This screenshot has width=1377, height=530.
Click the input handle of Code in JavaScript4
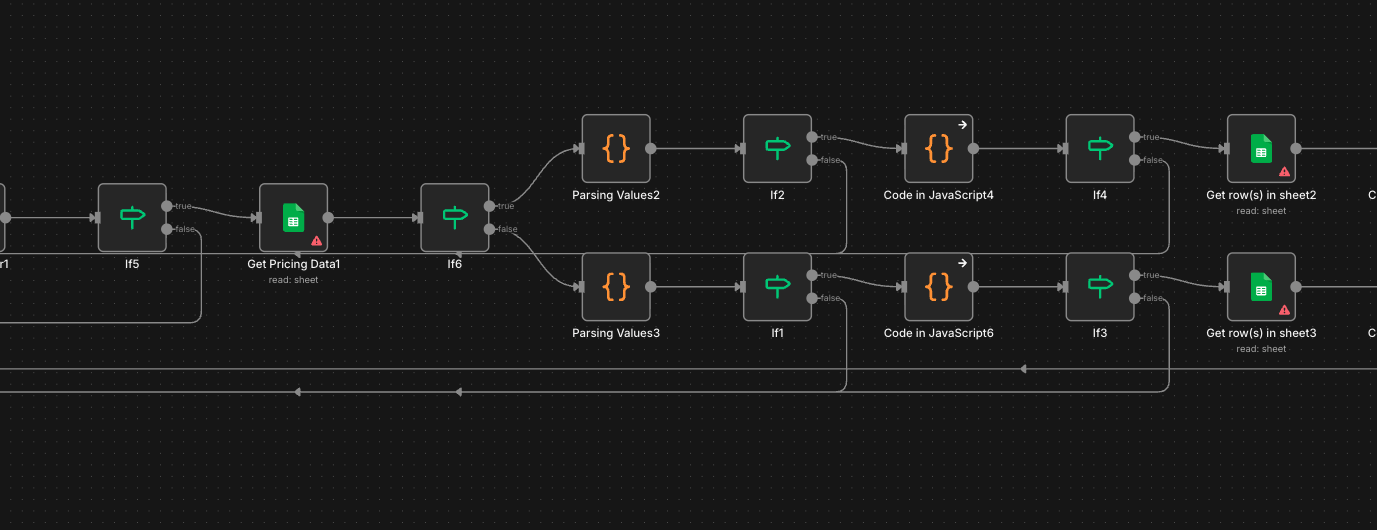tap(902, 148)
